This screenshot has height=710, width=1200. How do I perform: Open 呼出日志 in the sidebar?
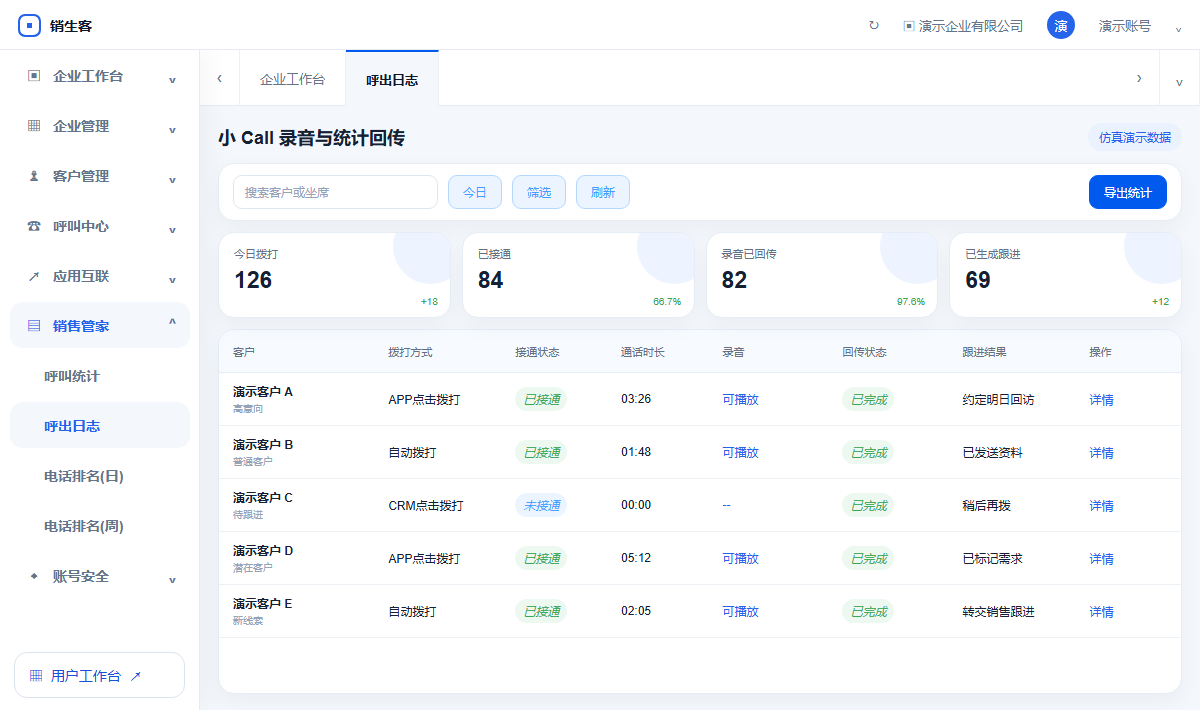(100, 426)
